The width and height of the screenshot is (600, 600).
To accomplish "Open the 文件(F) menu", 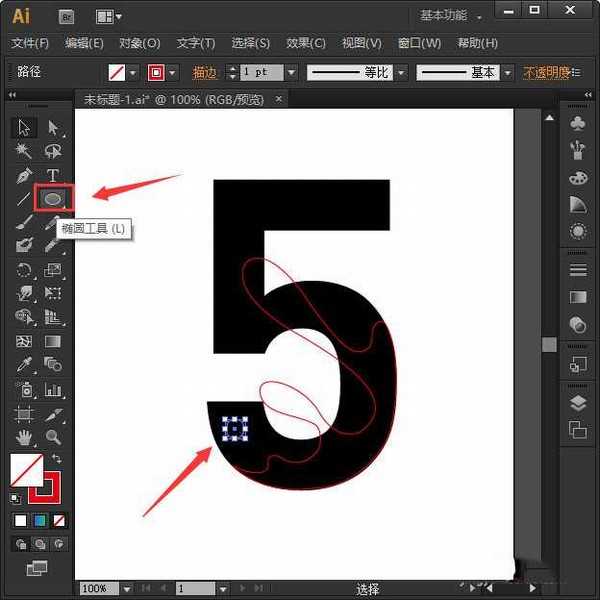I will [30, 43].
